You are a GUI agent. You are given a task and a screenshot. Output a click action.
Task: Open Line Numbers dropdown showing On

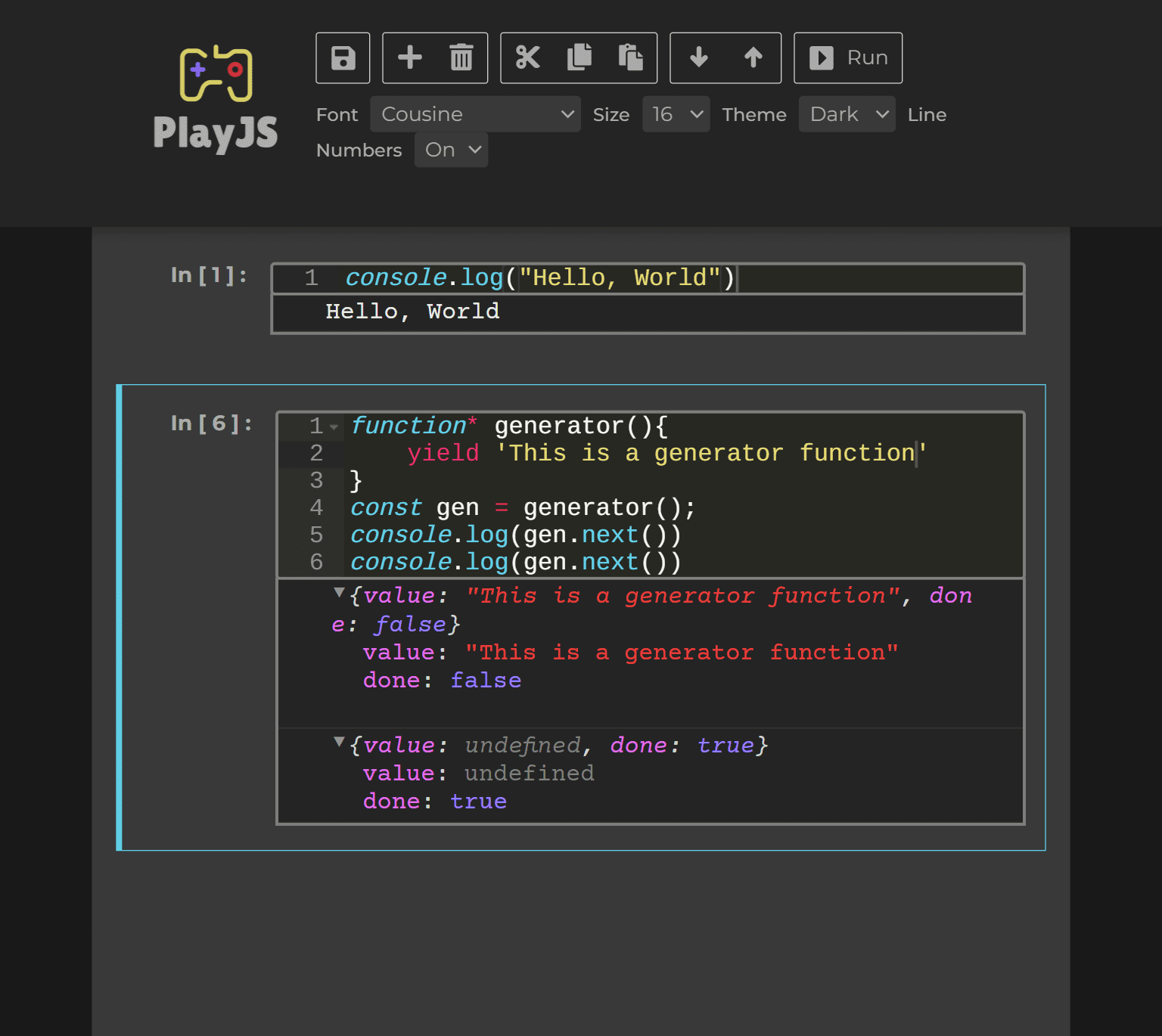click(x=451, y=150)
